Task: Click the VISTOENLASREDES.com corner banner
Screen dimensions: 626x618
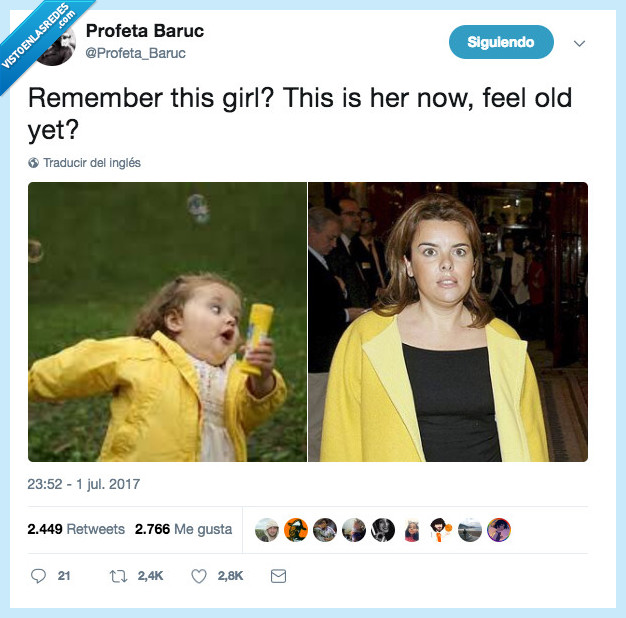Action: 38,38
